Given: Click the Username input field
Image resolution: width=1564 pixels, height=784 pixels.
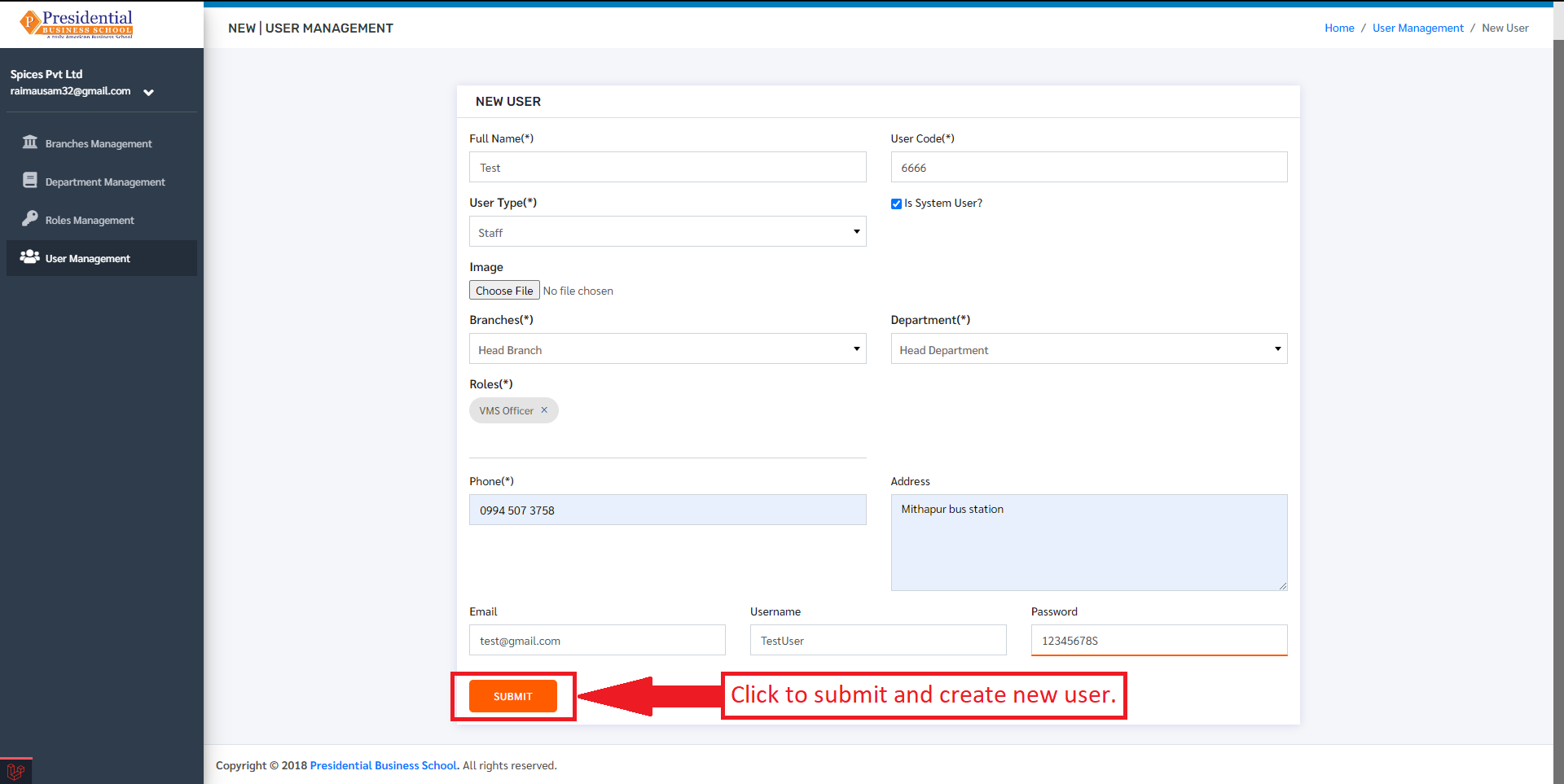Looking at the screenshot, I should (878, 640).
